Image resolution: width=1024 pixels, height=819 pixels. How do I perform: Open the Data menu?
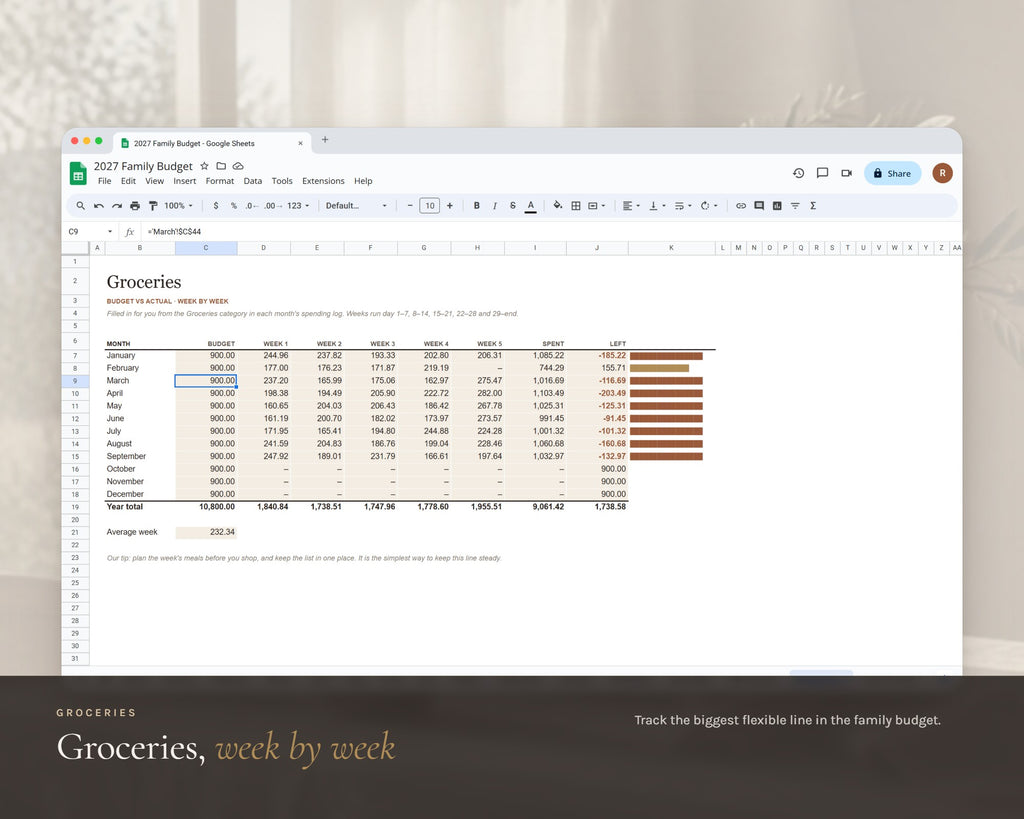tap(253, 181)
